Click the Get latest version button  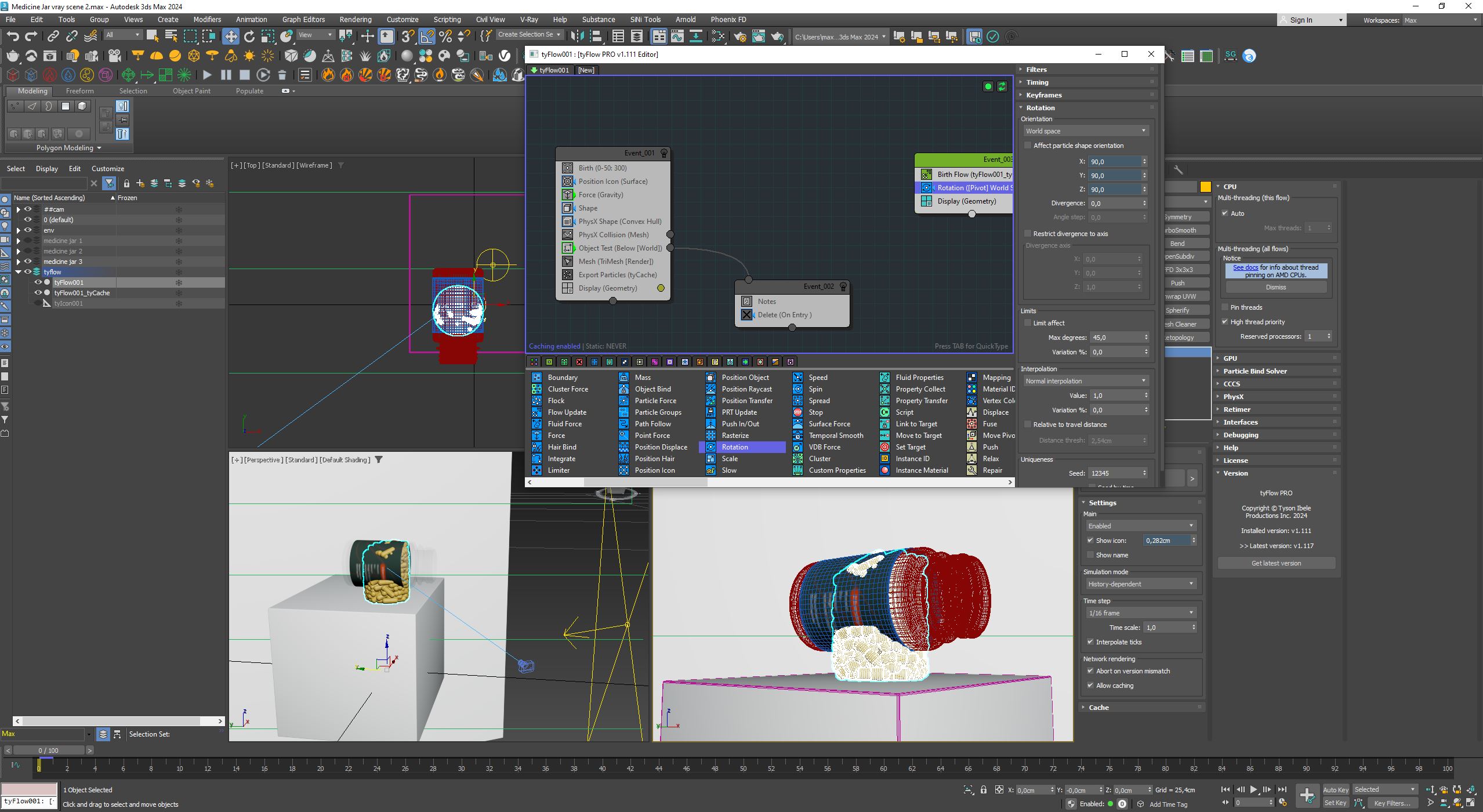coord(1275,563)
